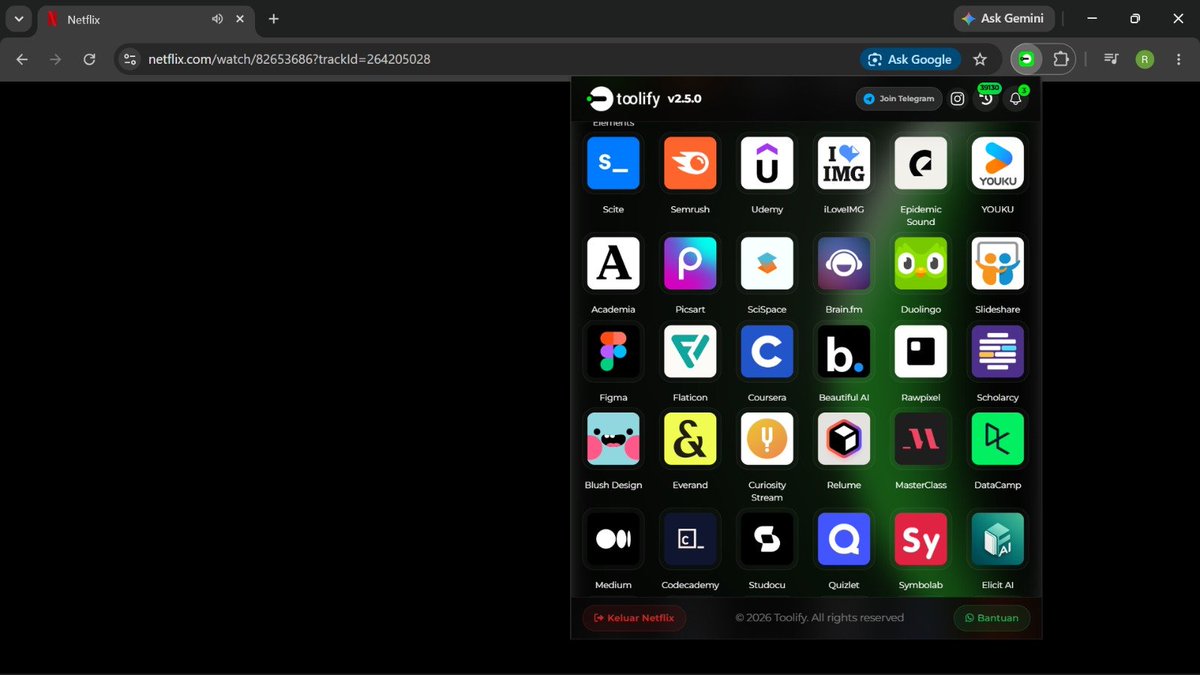Open the Chrome profile avatar R
The height and width of the screenshot is (675, 1200).
(x=1145, y=59)
